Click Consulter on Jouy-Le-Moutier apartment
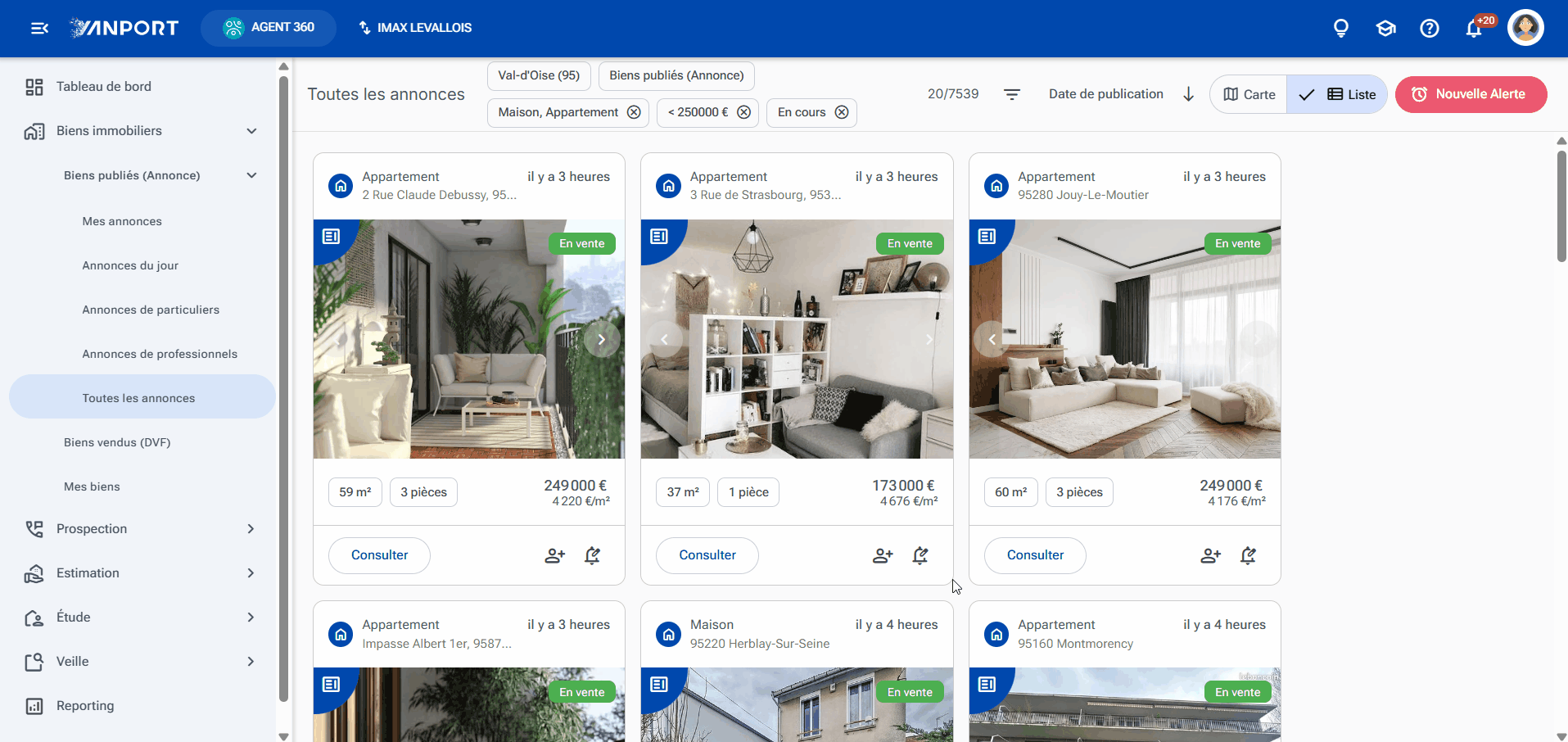The image size is (1568, 742). click(1035, 555)
